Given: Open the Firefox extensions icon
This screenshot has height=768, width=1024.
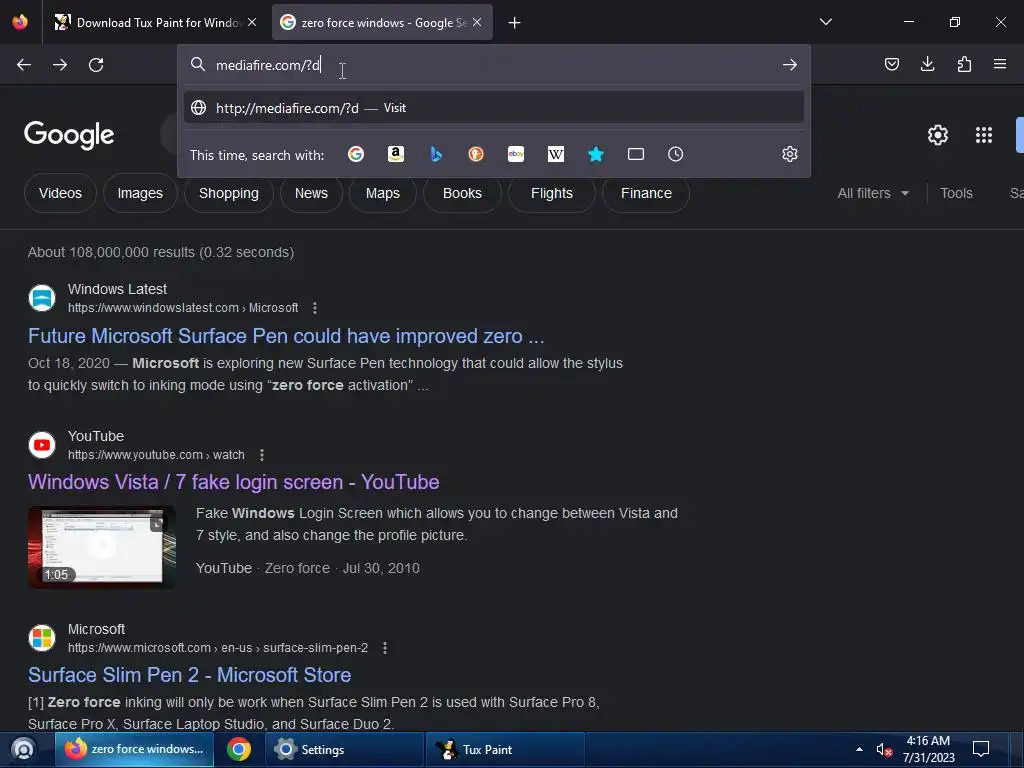Looking at the screenshot, I should coord(964,64).
